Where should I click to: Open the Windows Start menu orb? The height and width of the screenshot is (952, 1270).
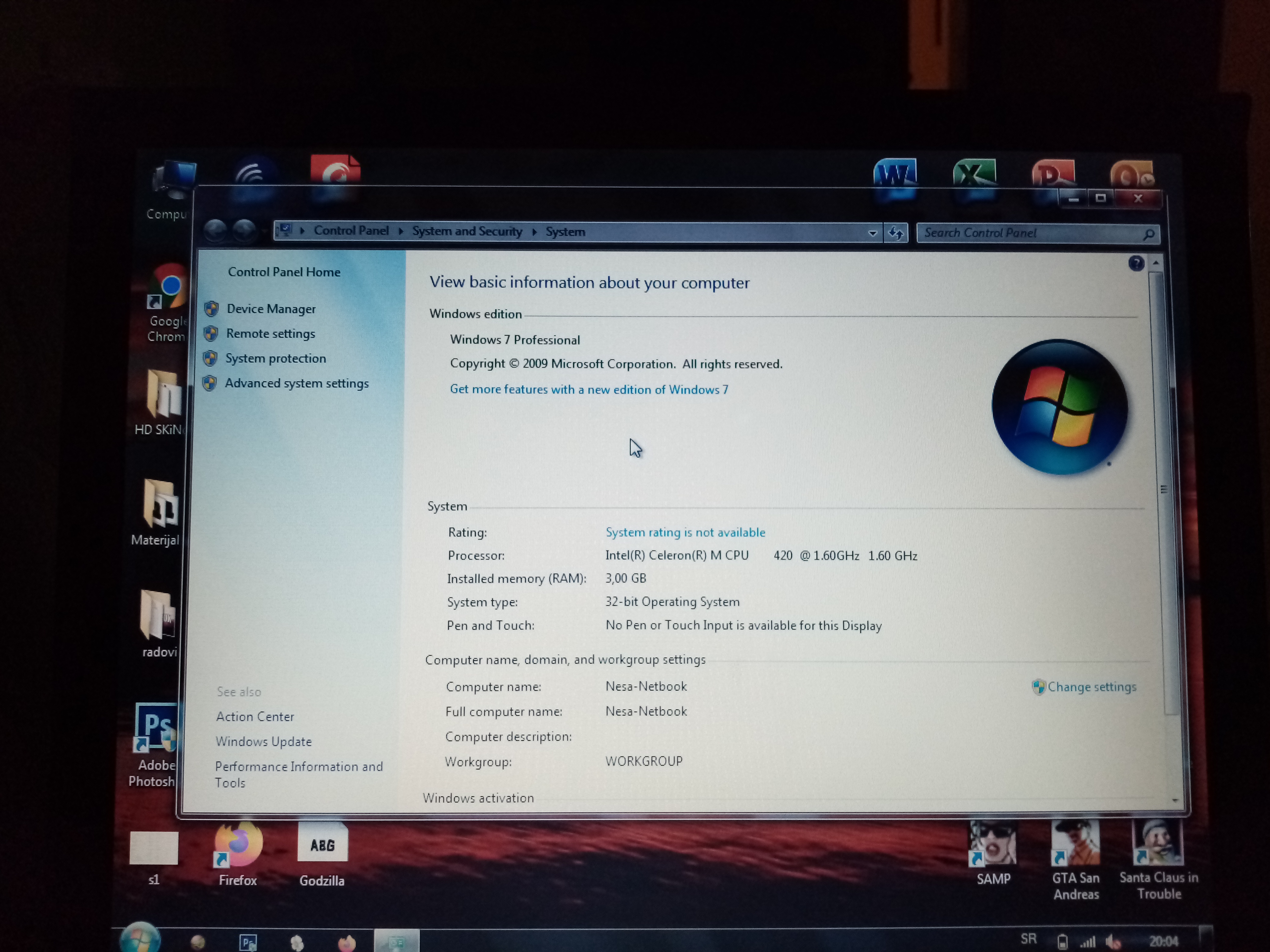[140, 939]
